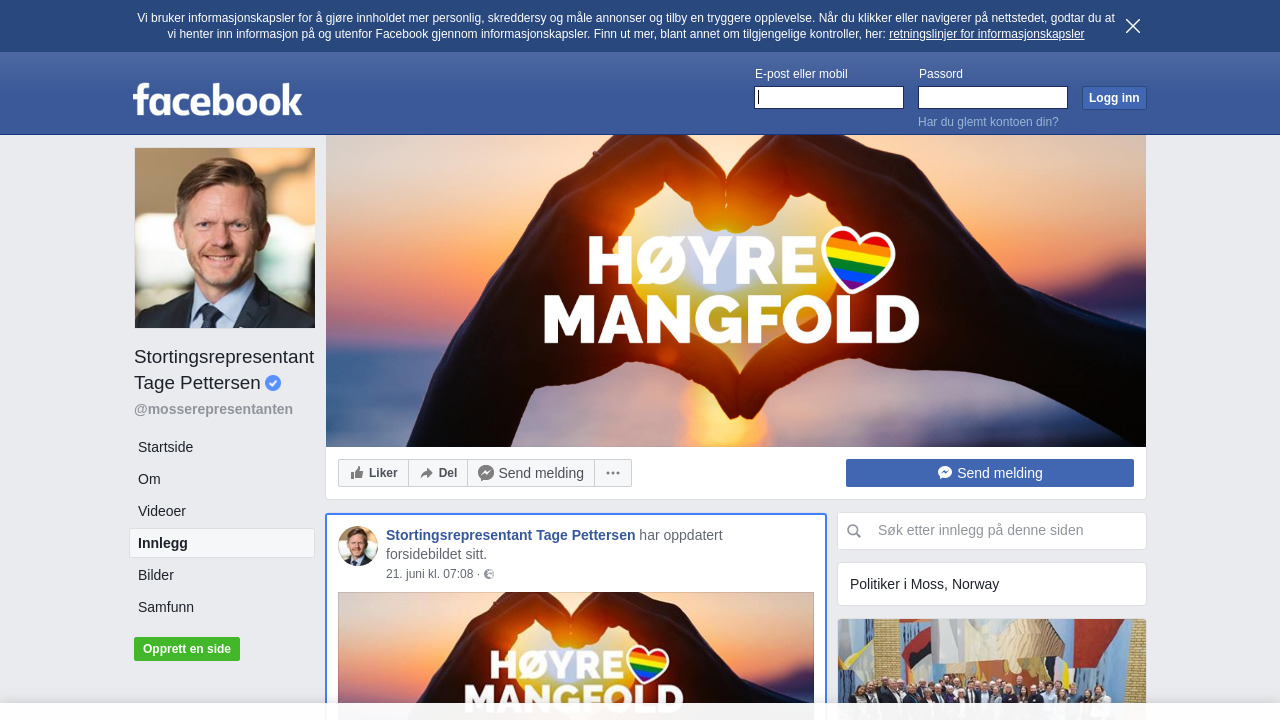Go to the Samfunn tab

point(166,607)
